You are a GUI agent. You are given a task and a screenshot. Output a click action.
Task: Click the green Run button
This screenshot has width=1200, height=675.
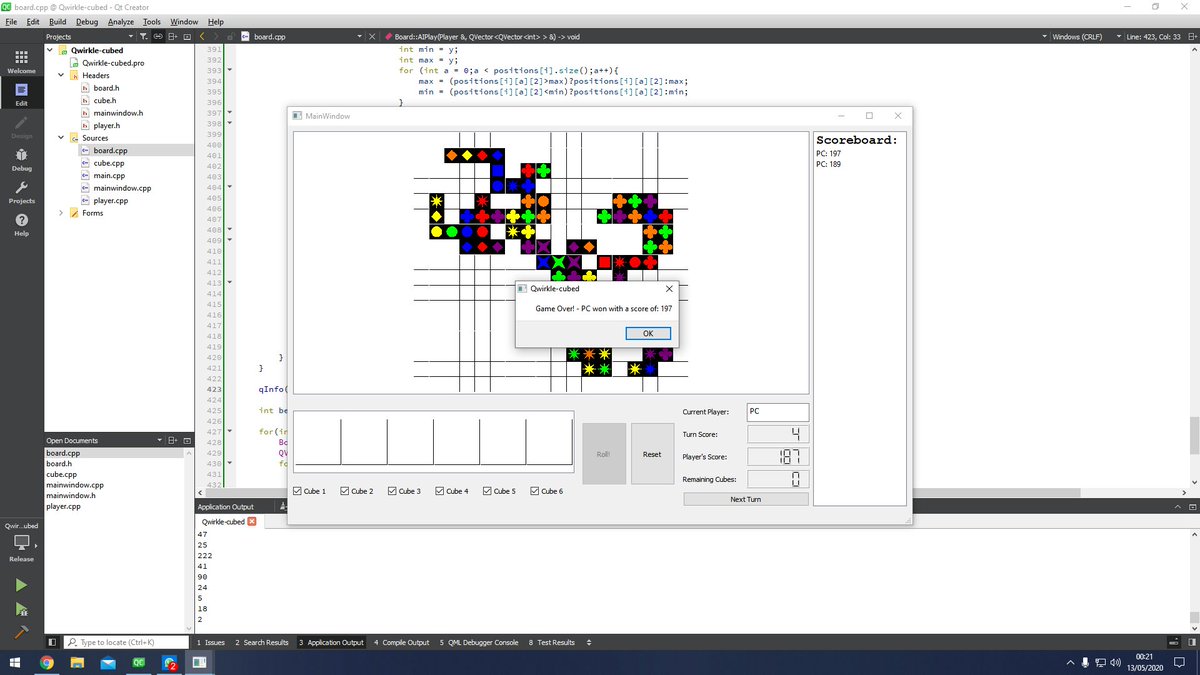coord(21,585)
